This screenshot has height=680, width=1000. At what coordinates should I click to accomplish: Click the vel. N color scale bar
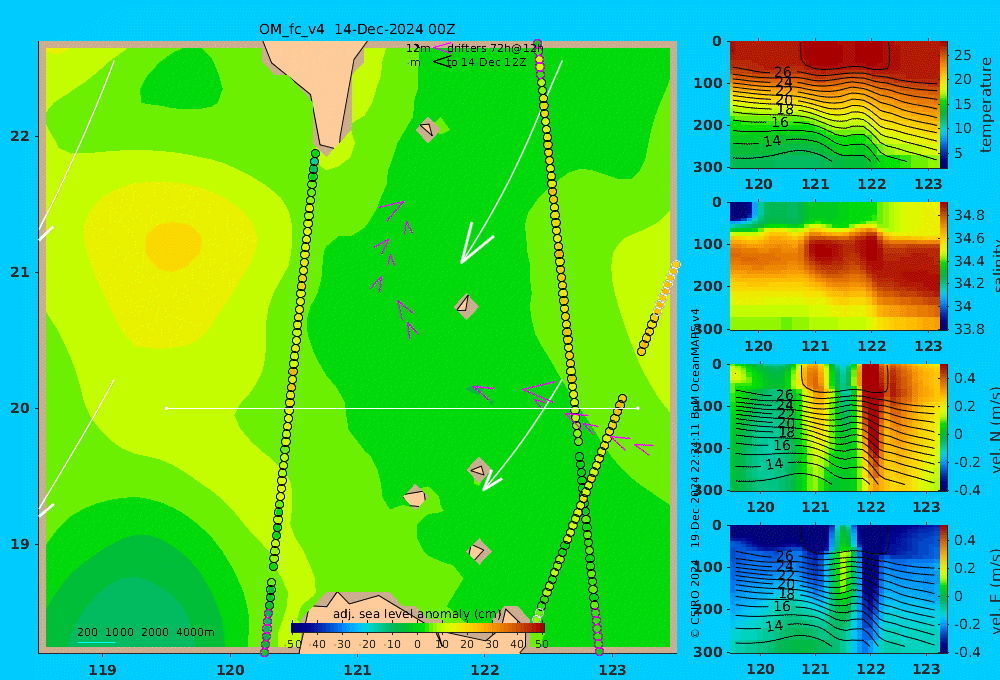(944, 427)
